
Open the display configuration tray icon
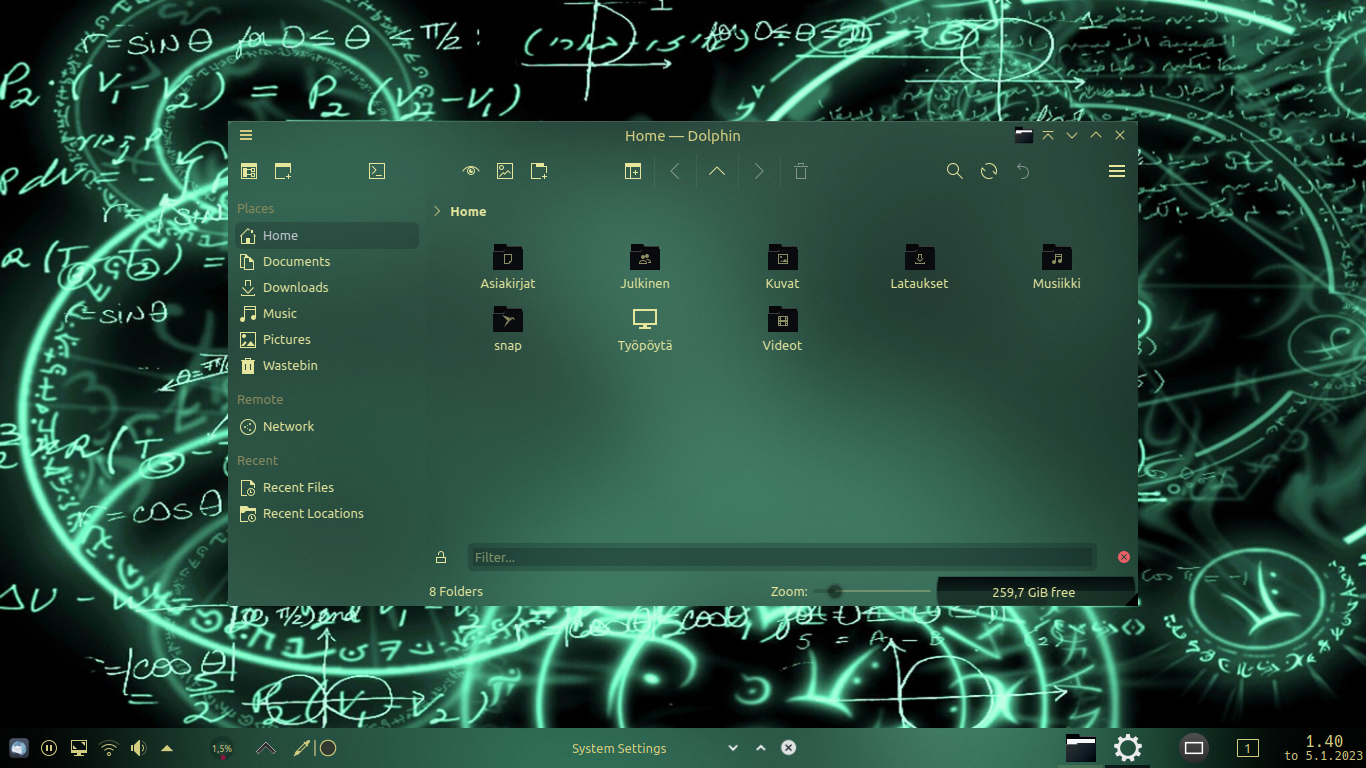[x=79, y=748]
